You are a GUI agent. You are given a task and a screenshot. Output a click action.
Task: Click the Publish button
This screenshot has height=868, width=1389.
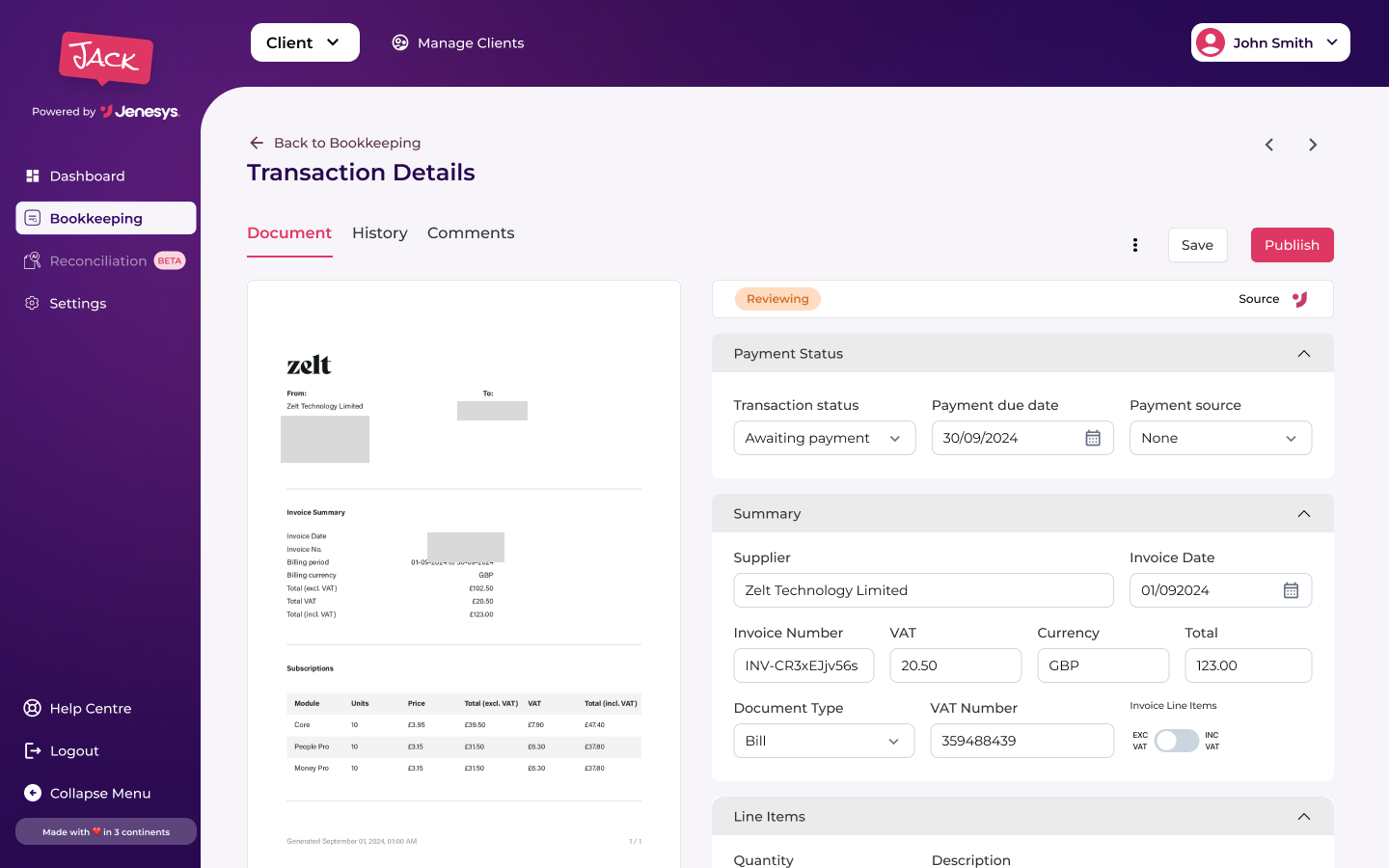(1293, 245)
